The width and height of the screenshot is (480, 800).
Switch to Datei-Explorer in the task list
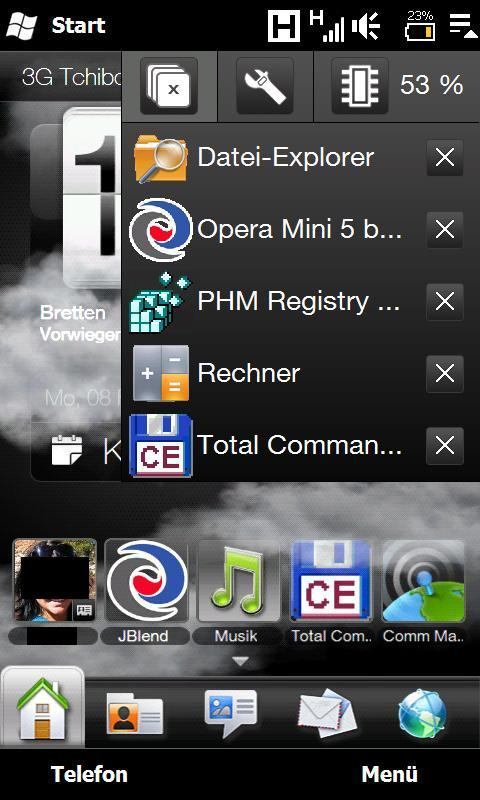(286, 158)
